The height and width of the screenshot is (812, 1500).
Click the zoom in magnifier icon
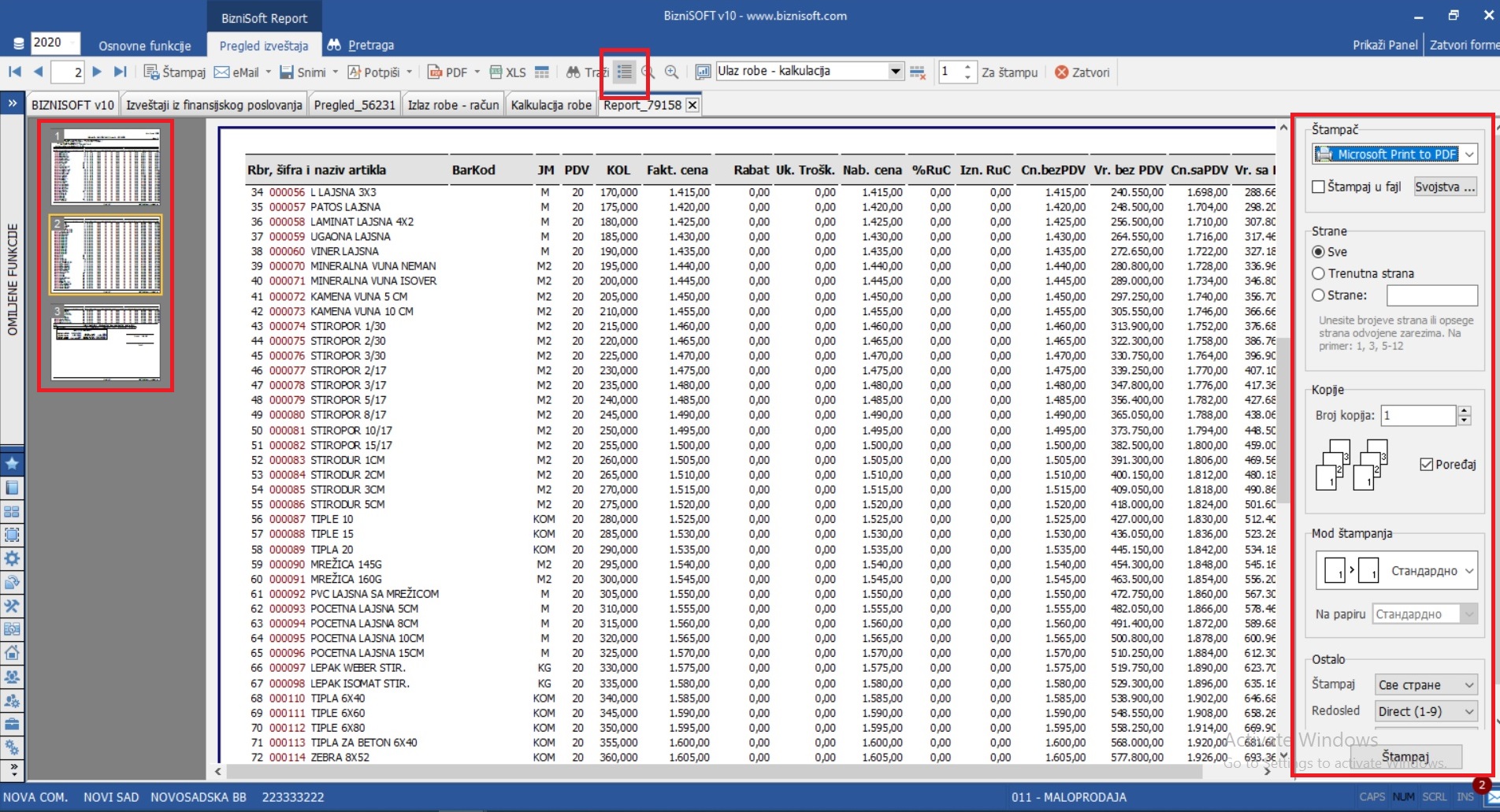tap(671, 72)
